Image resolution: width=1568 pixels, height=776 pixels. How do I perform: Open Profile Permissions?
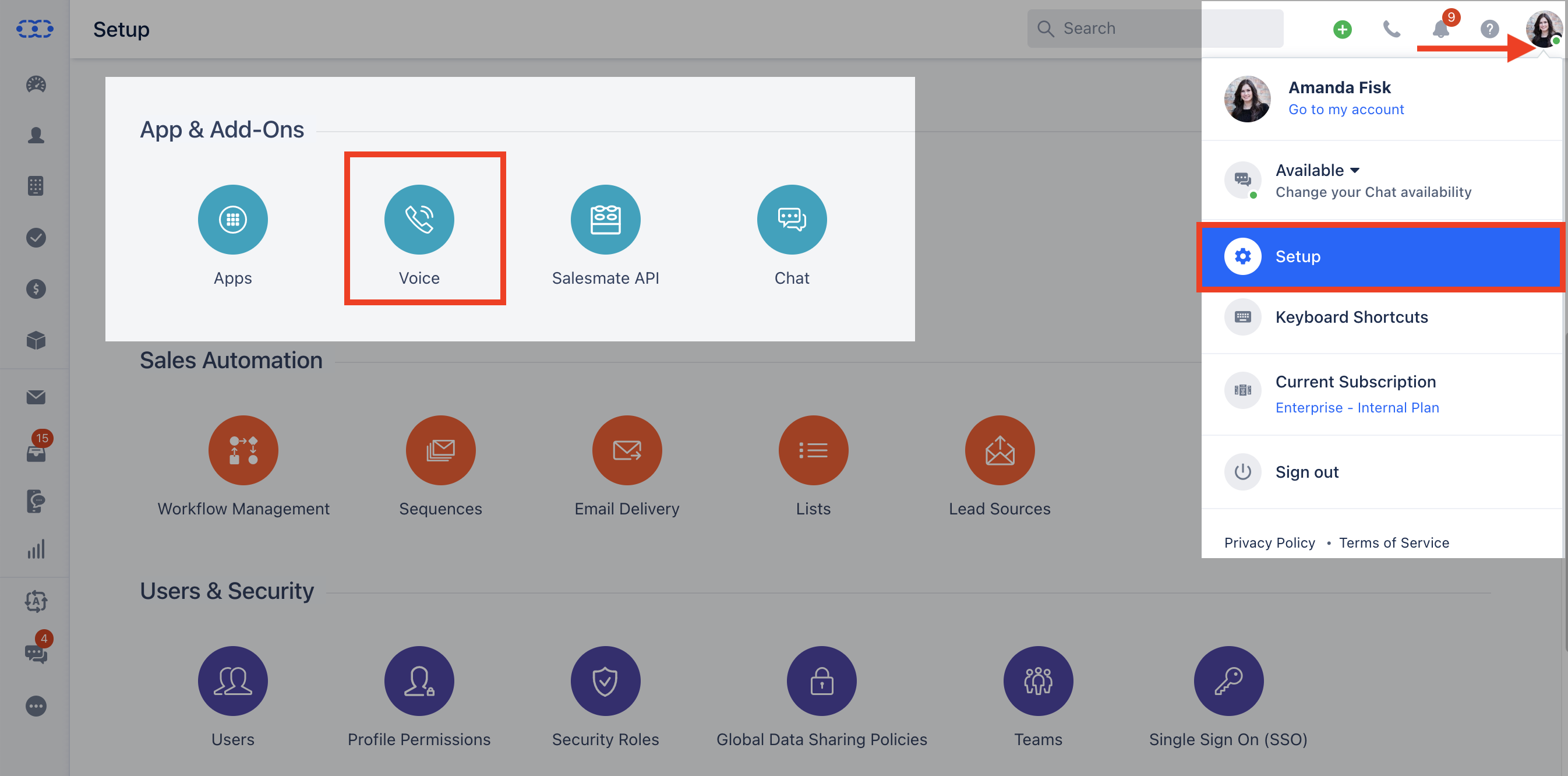tap(419, 681)
